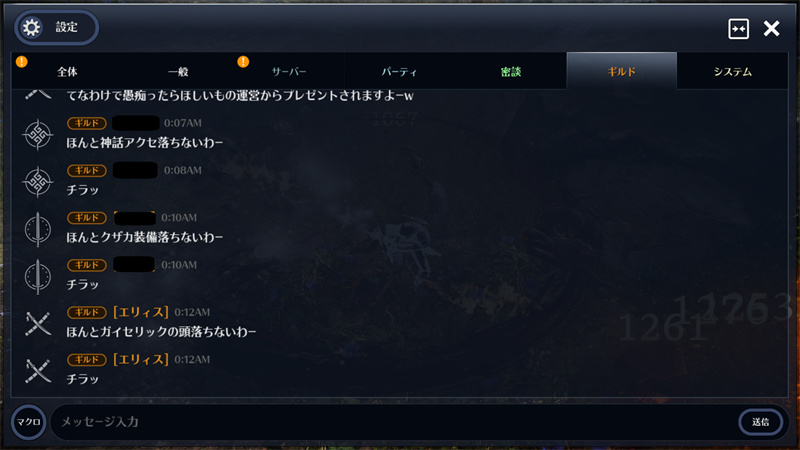
Task: Open the サーバー chat tab
Action: [x=289, y=71]
